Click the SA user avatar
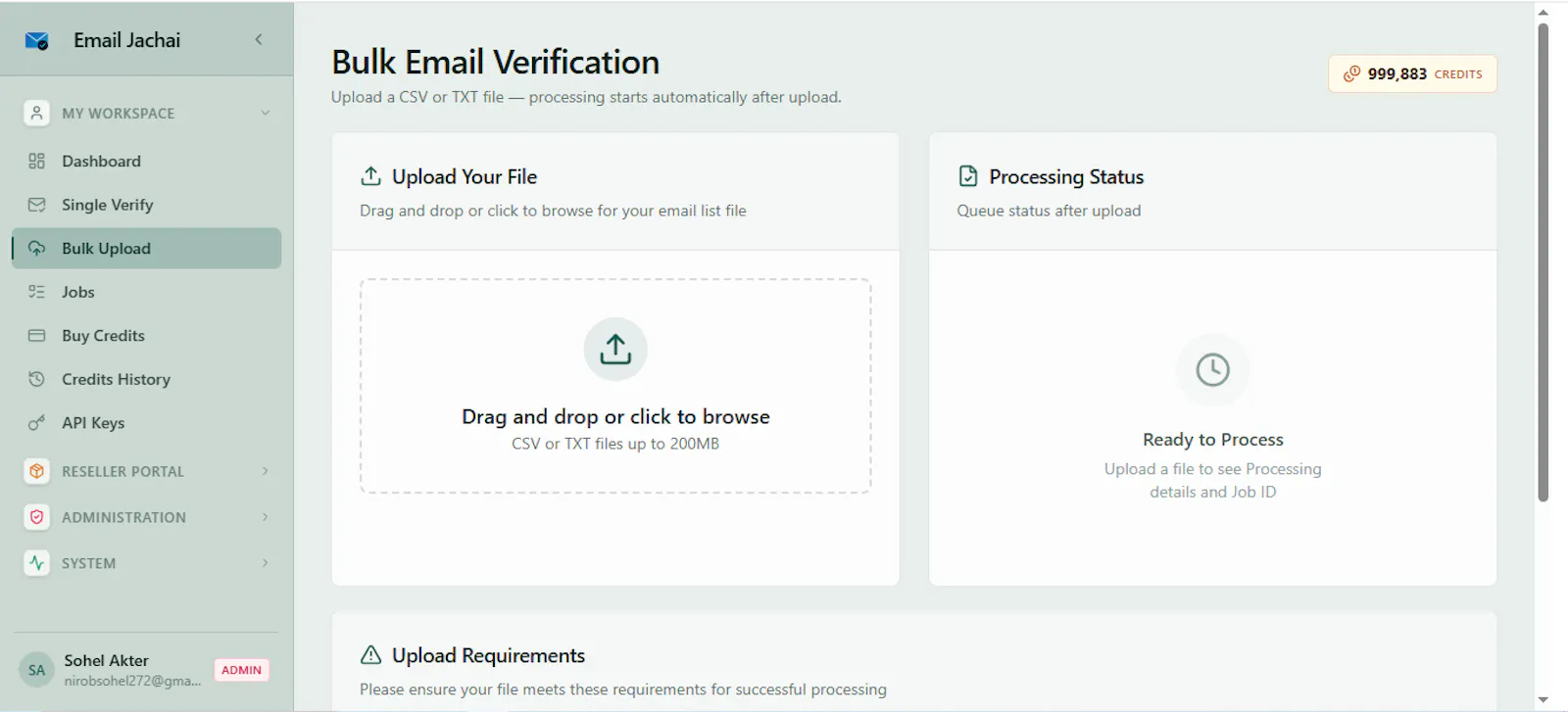This screenshot has height=712, width=1568. pyautogui.click(x=36, y=670)
